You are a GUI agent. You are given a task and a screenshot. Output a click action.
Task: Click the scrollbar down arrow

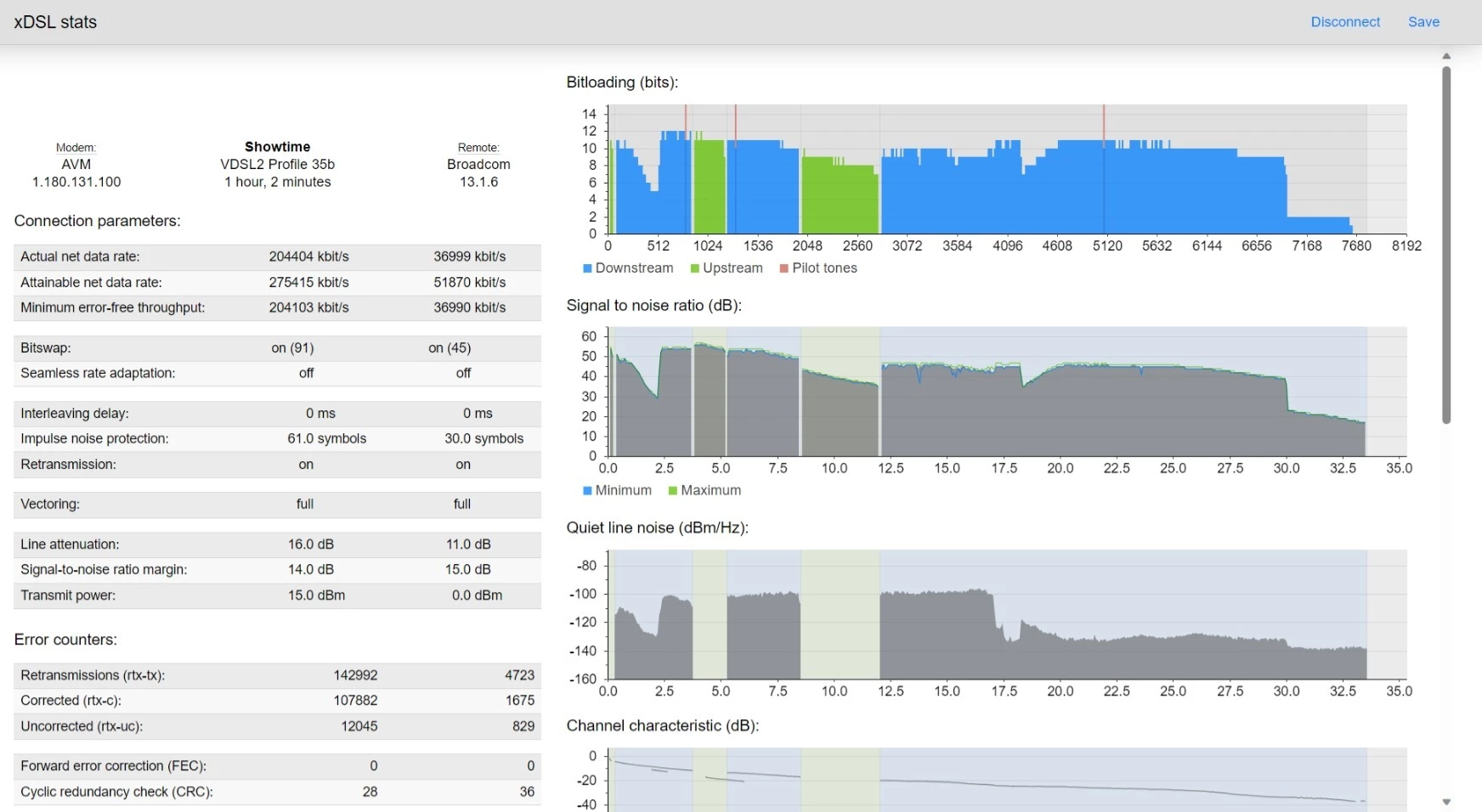pos(1446,802)
